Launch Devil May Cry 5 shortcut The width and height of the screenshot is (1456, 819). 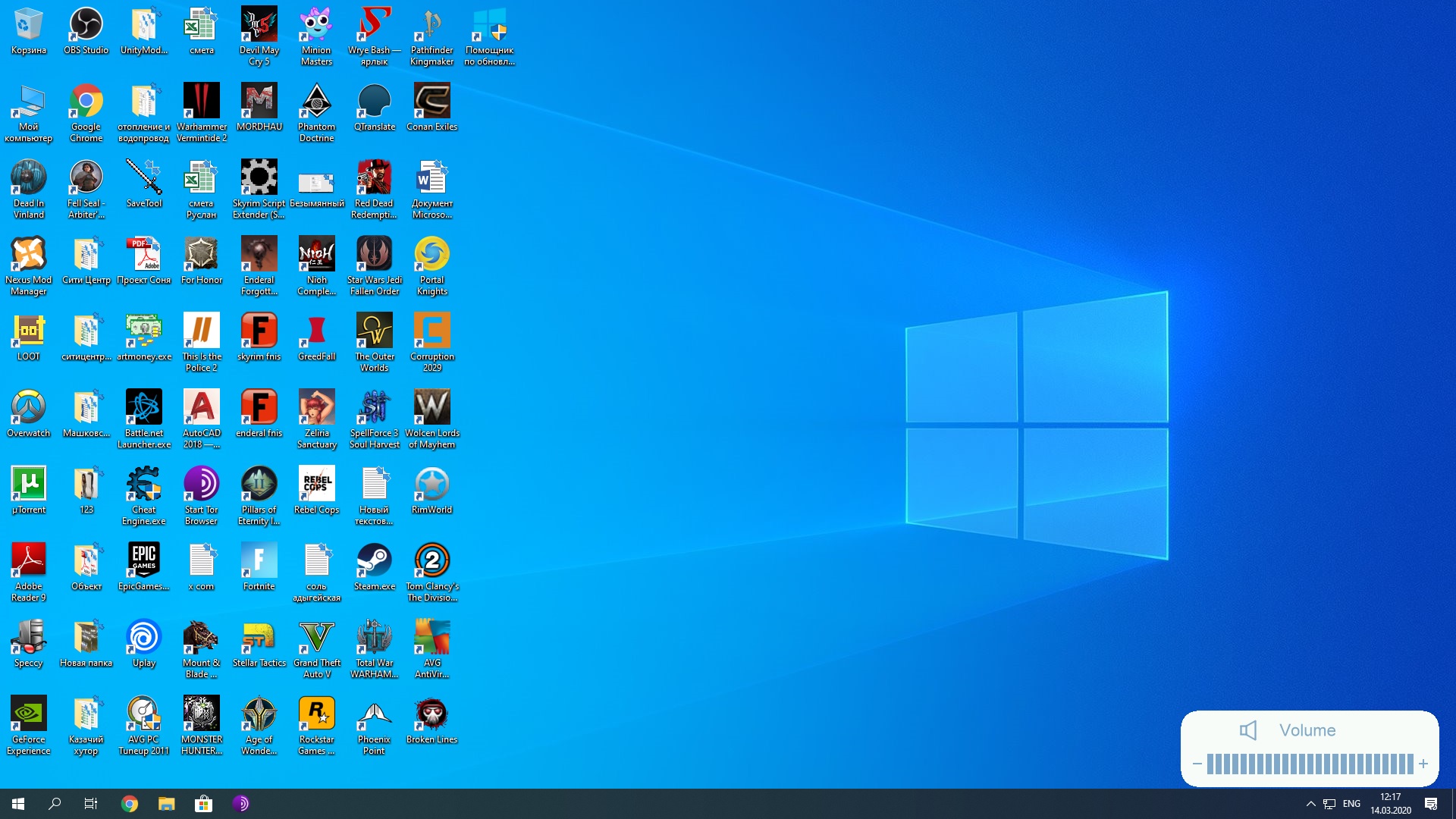pyautogui.click(x=259, y=36)
